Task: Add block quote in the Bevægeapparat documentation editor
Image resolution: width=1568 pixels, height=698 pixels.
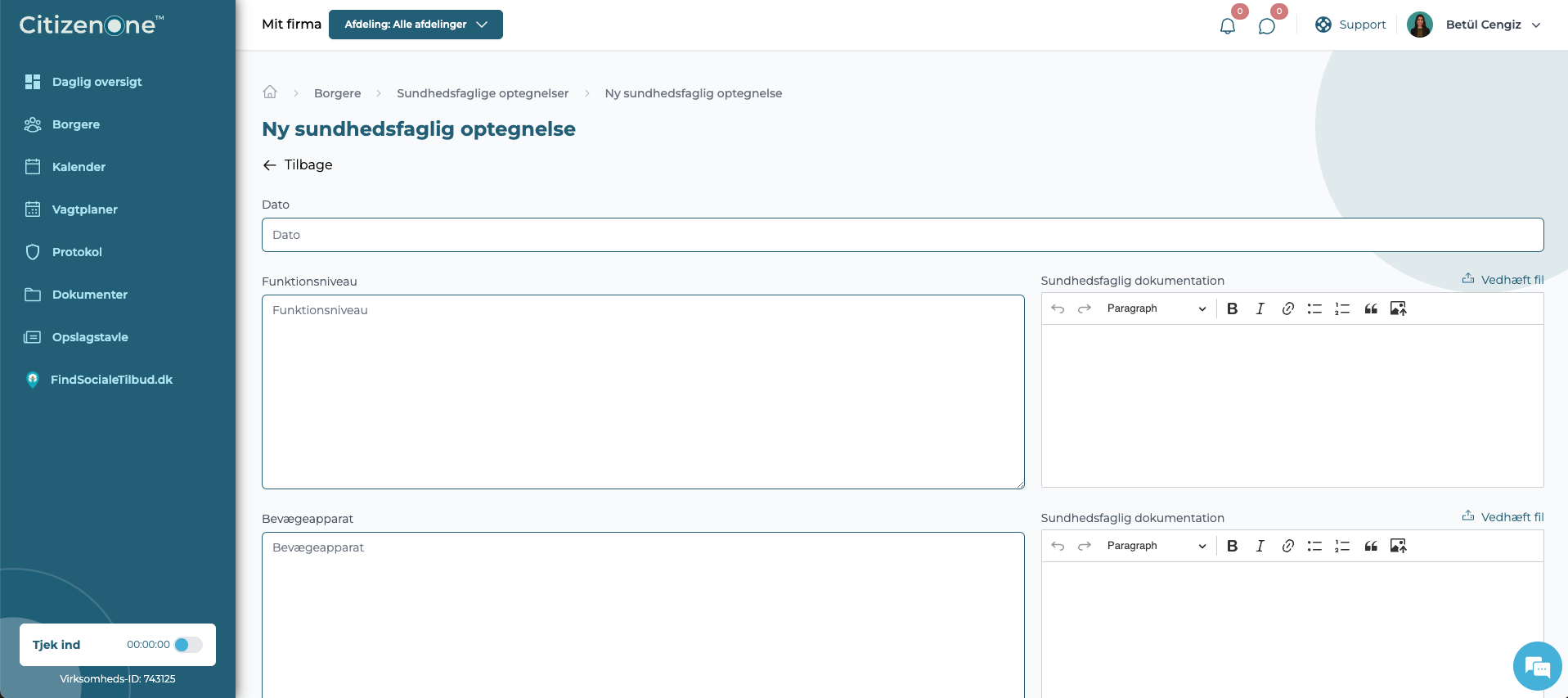Action: point(1371,546)
